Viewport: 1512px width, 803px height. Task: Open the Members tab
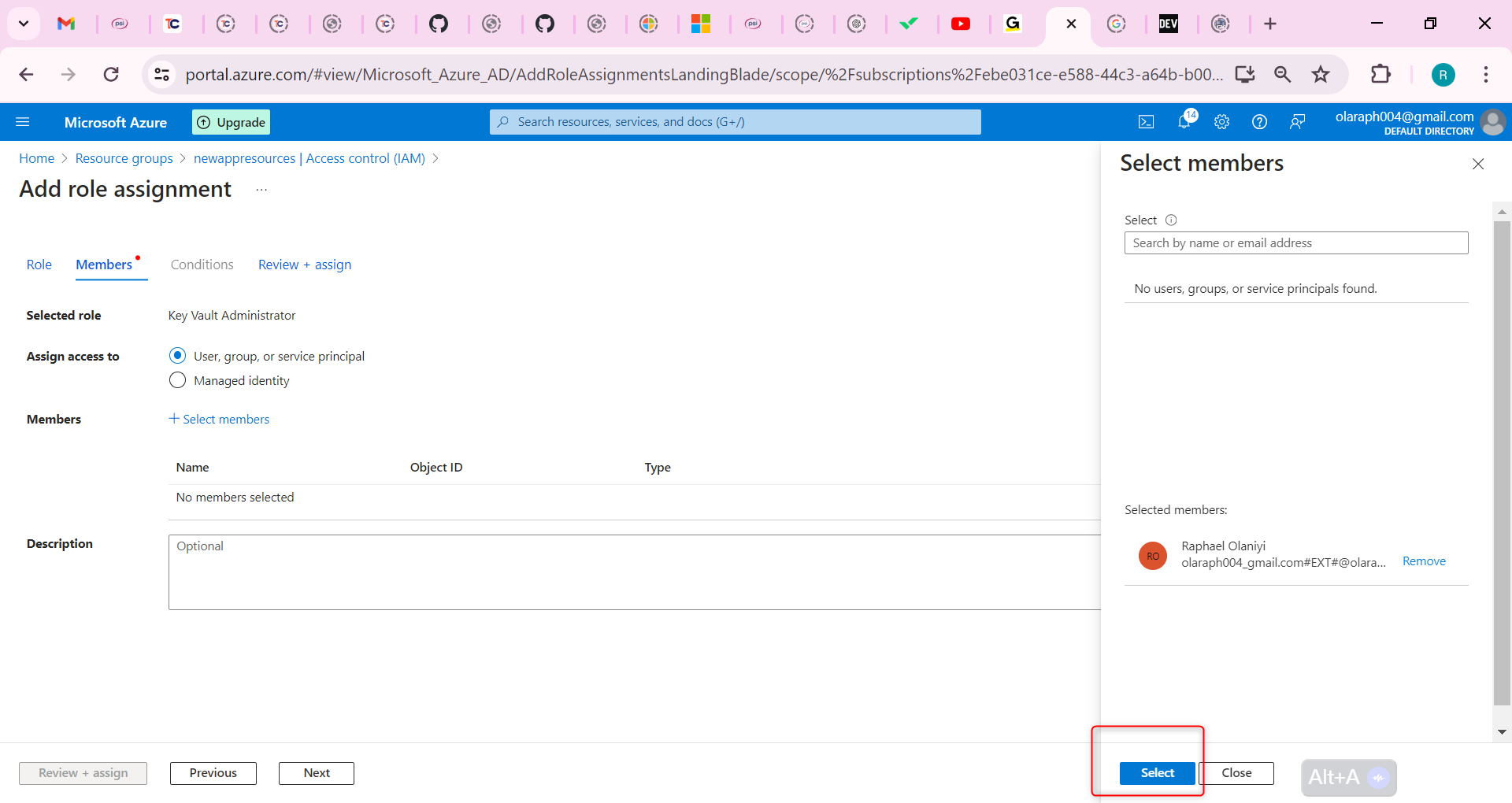(104, 265)
